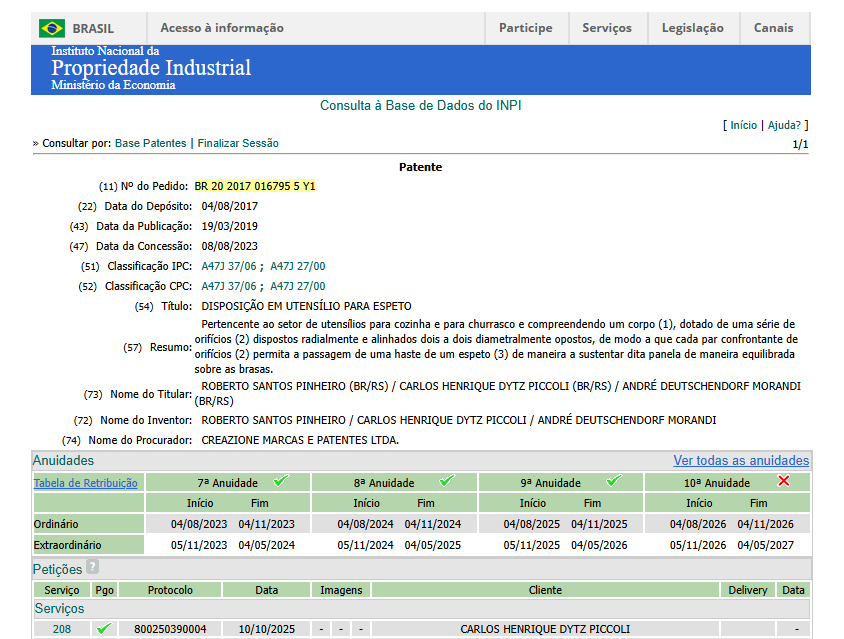Click the Nome do Inventor value text
844x639 pixels.
click(x=459, y=420)
